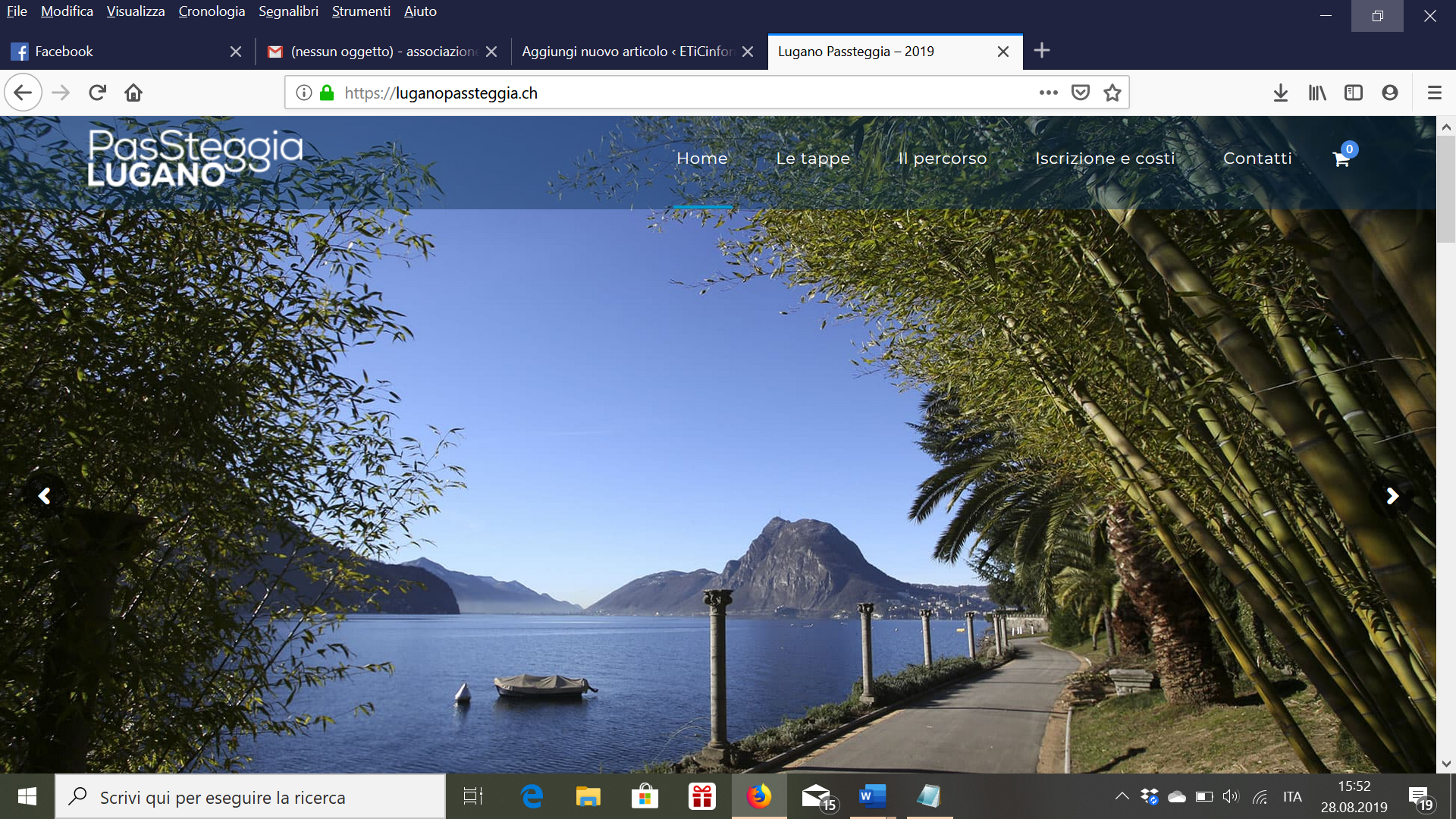
Task: Click the Windows taskbar search box
Action: 250,797
